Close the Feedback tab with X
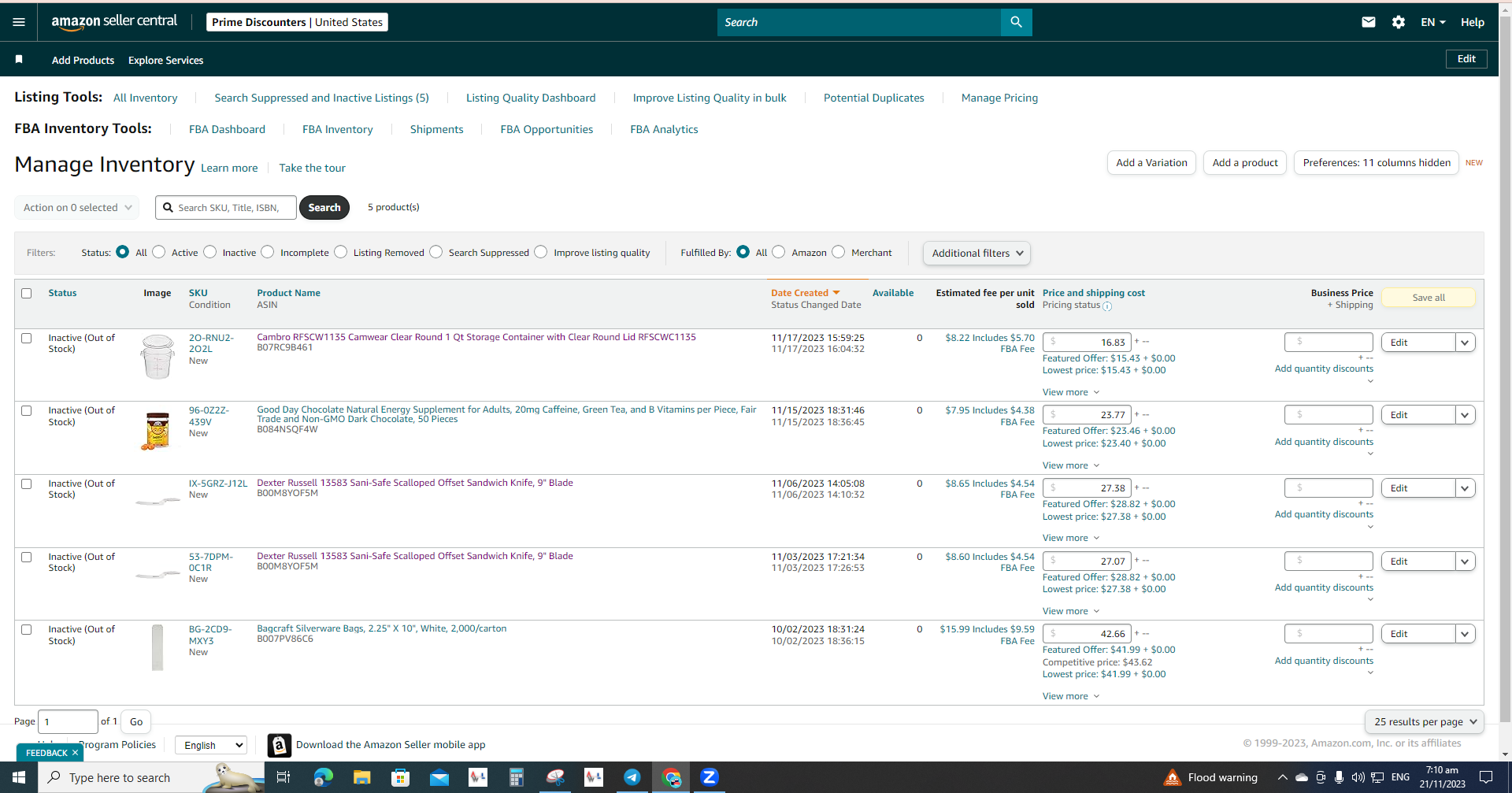This screenshot has height=793, width=1512. click(x=75, y=753)
